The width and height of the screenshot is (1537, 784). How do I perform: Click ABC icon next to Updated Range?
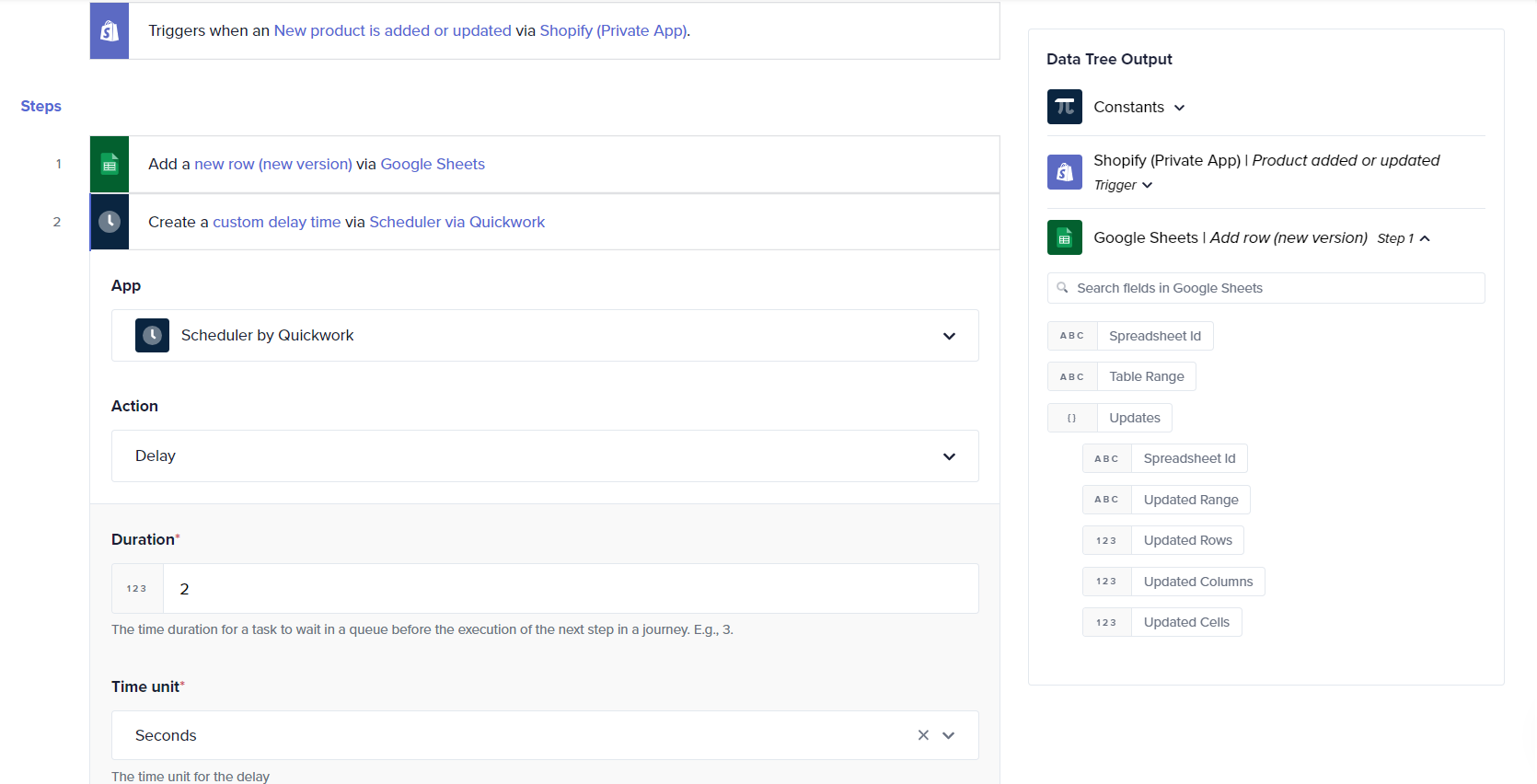coord(1107,500)
